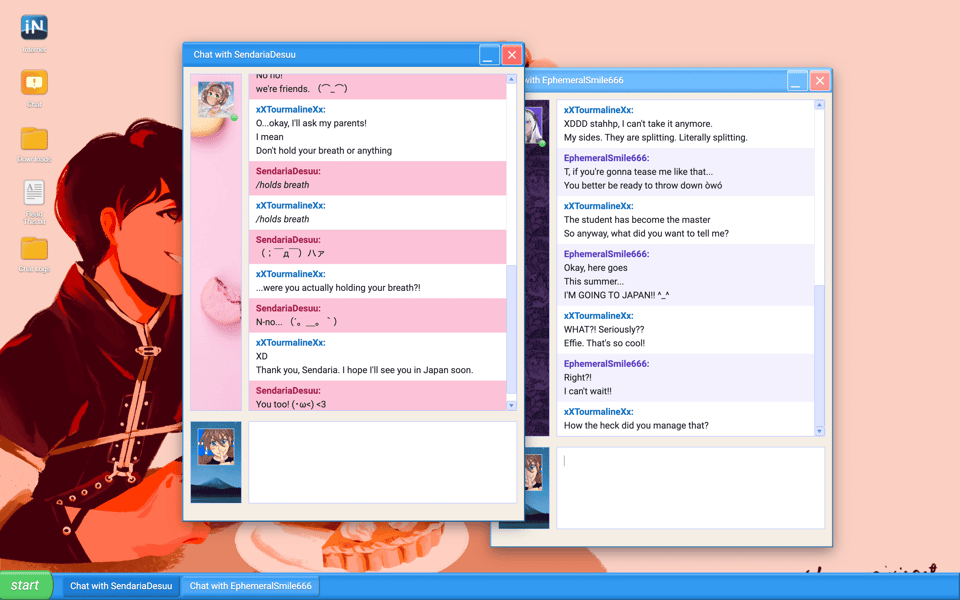The image size is (960, 600).
Task: Close the EphemeralSmile666 chat window
Action: (x=820, y=81)
